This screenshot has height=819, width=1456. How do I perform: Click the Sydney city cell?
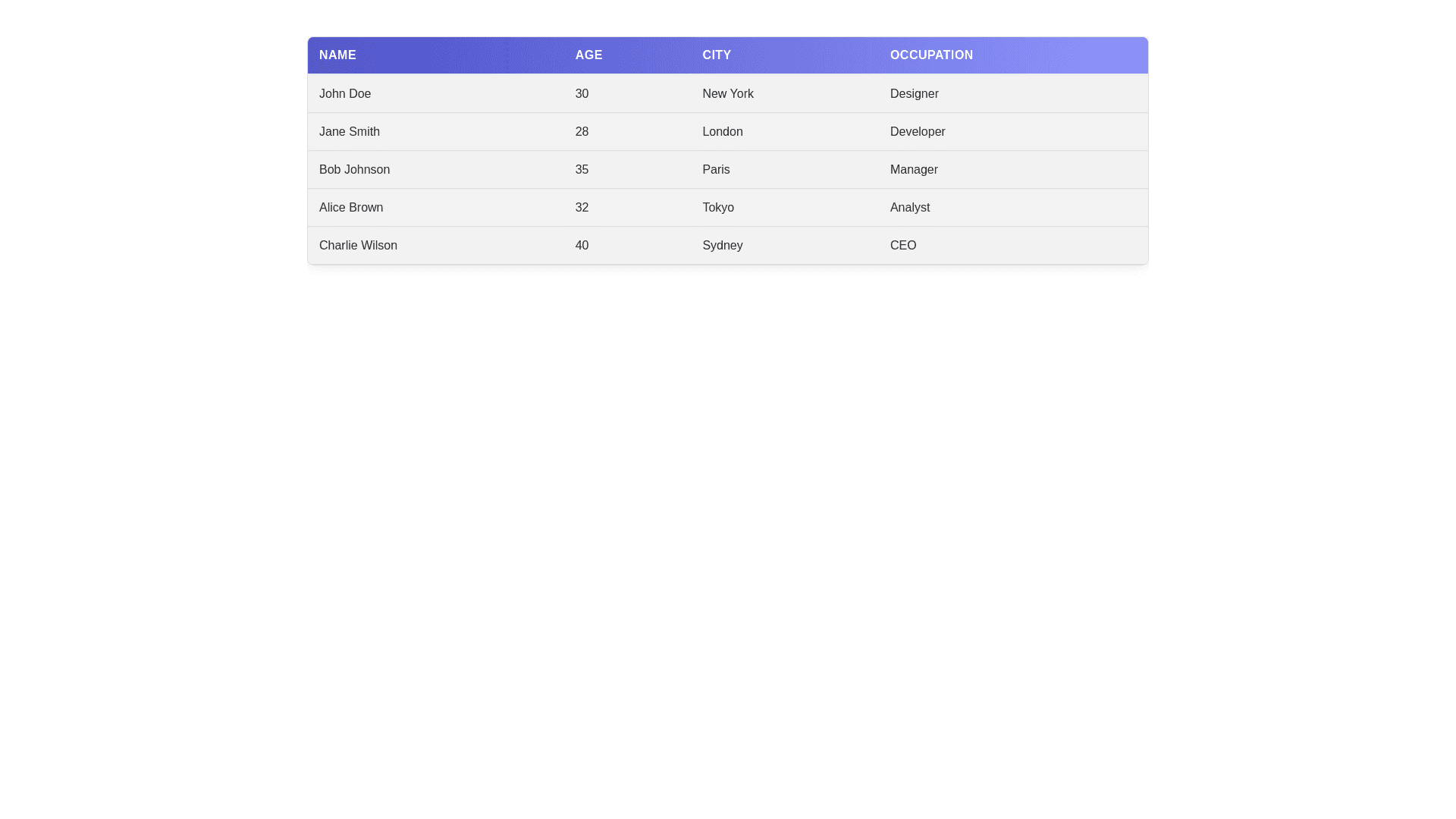click(722, 246)
